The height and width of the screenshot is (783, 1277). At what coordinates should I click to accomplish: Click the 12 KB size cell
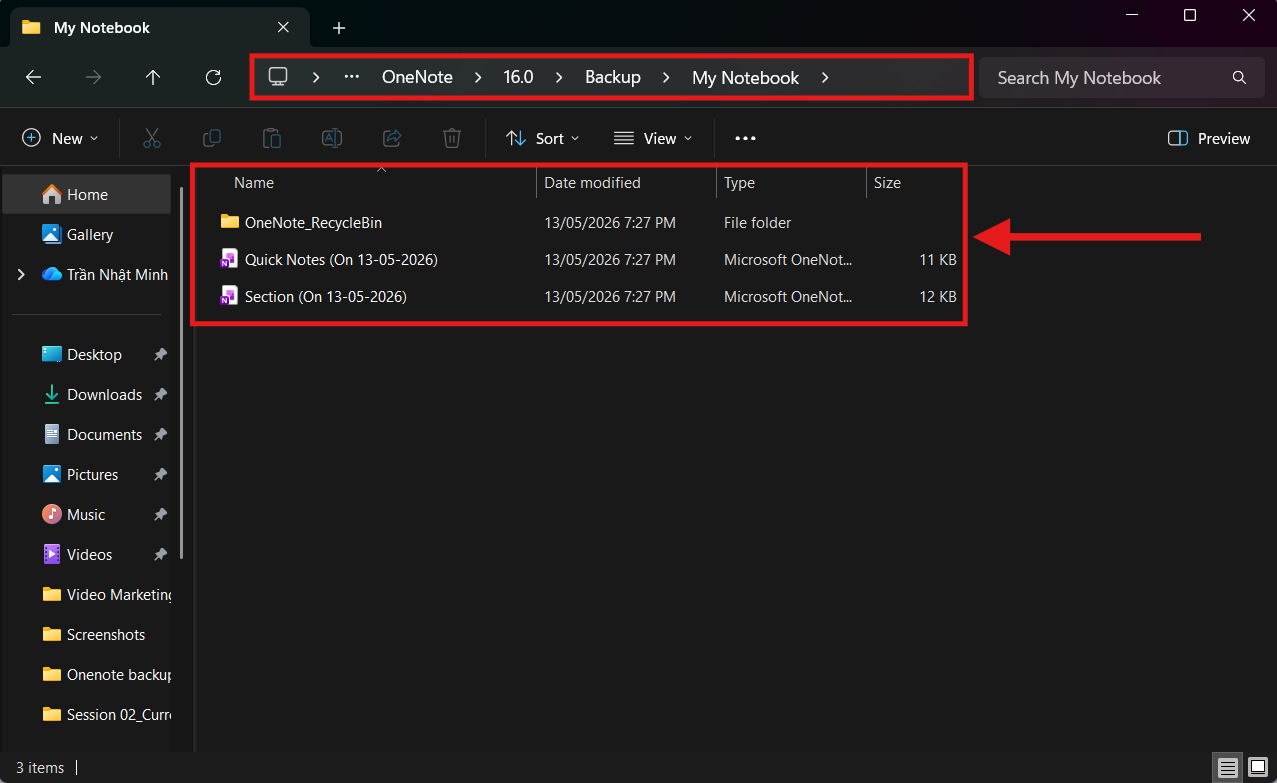pos(938,297)
